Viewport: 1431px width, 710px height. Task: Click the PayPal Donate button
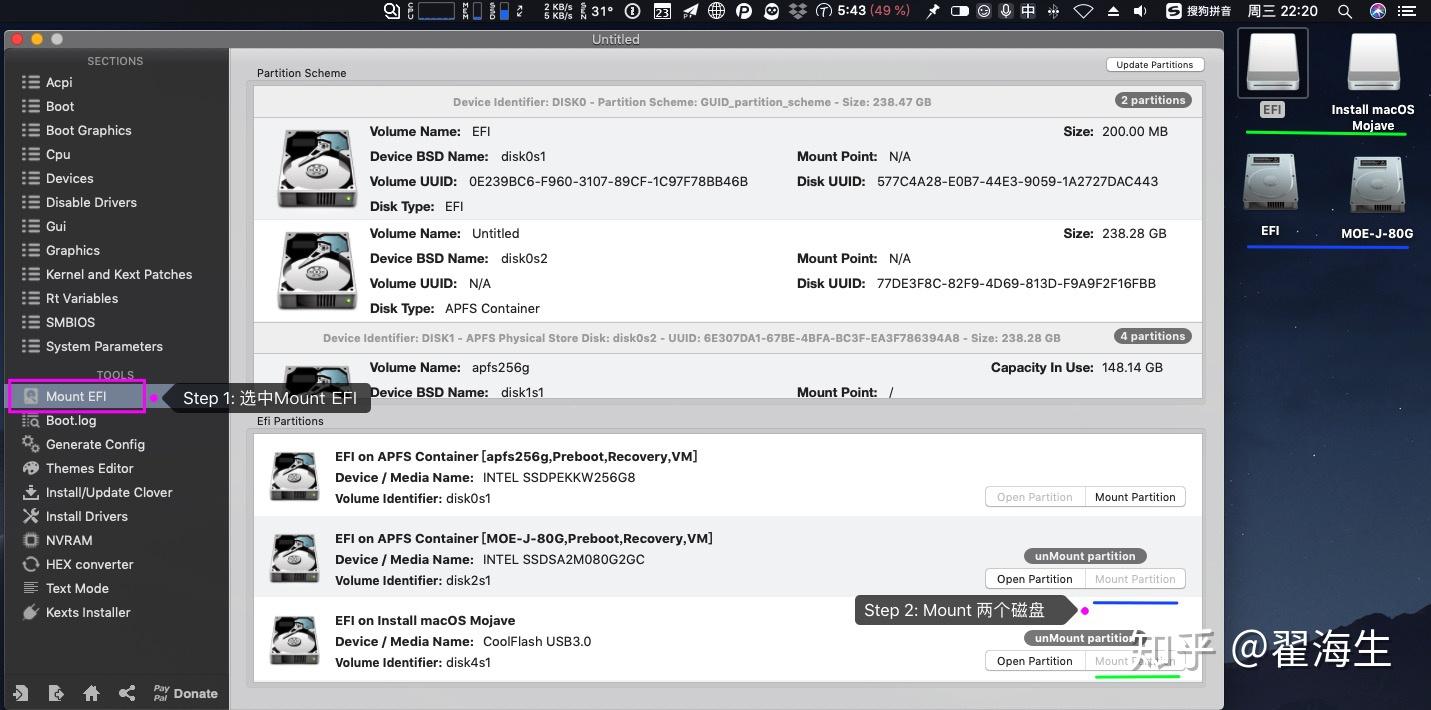click(186, 693)
